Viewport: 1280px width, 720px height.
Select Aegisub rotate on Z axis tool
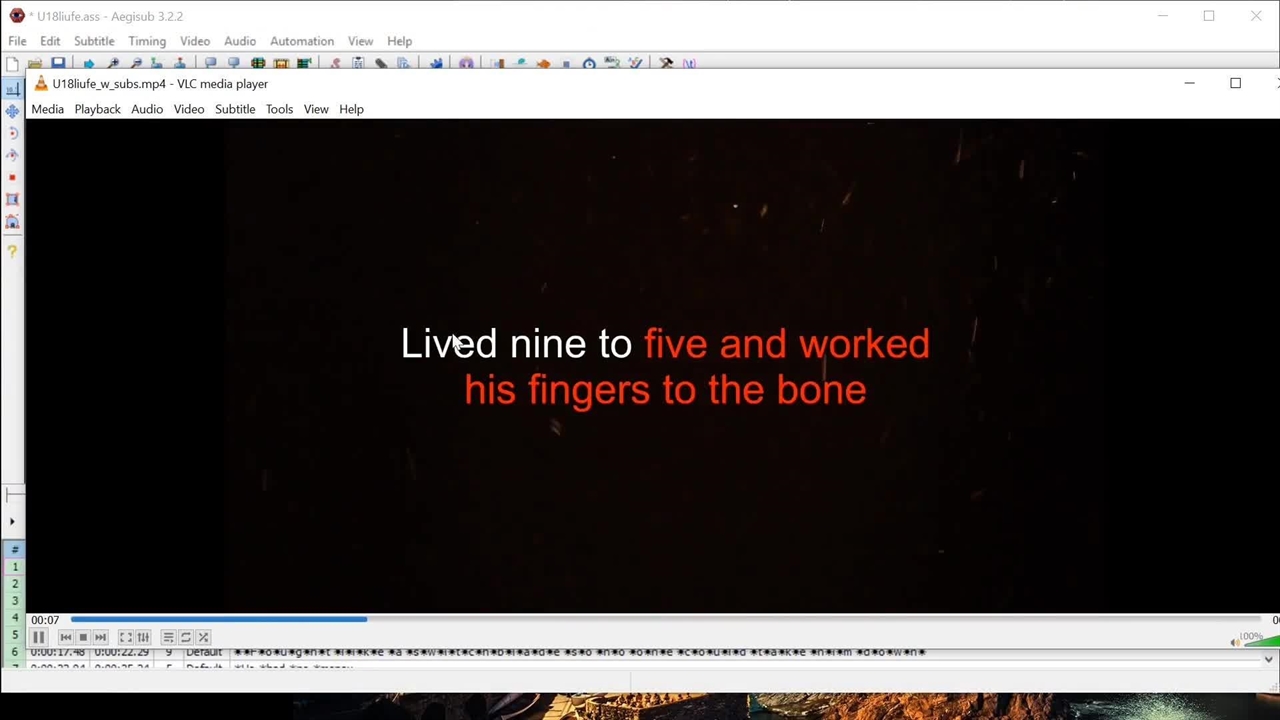tap(12, 133)
